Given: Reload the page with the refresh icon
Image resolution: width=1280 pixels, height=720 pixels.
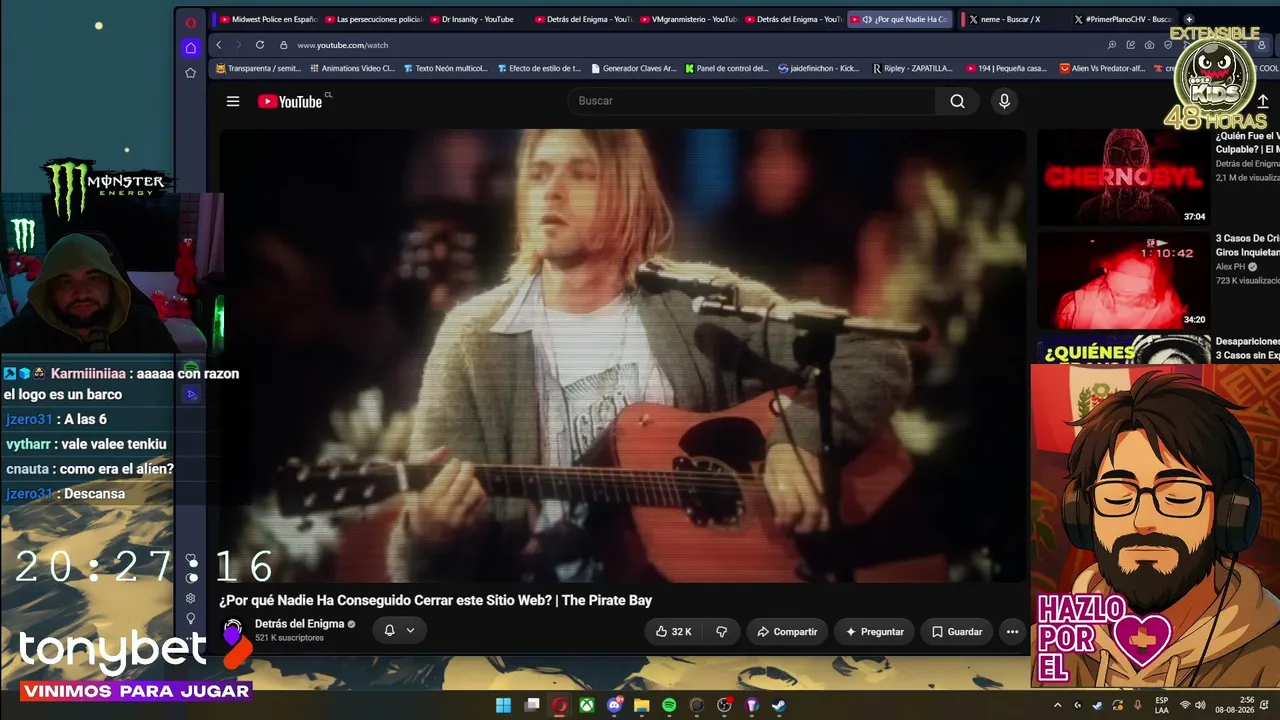Looking at the screenshot, I should coord(260,45).
